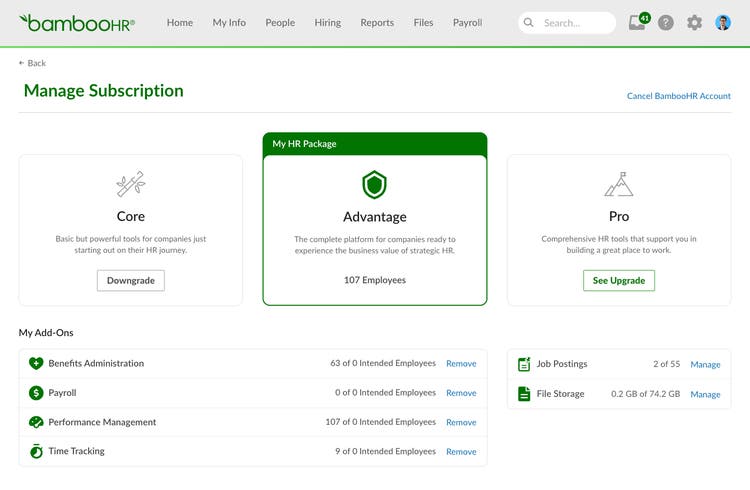This screenshot has height=490, width=750.
Task: Click the Cancel BambooHR Account link
Action: (679, 96)
